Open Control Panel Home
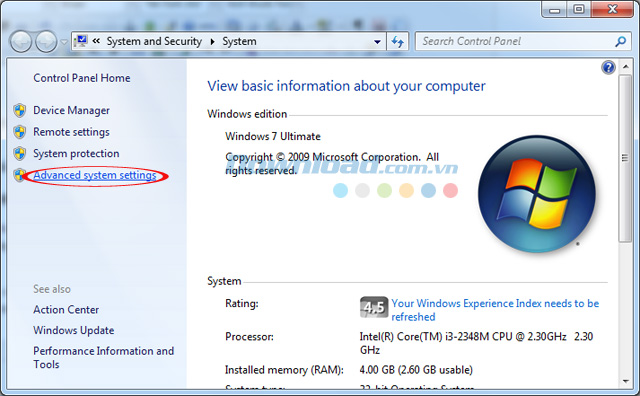 pos(82,78)
